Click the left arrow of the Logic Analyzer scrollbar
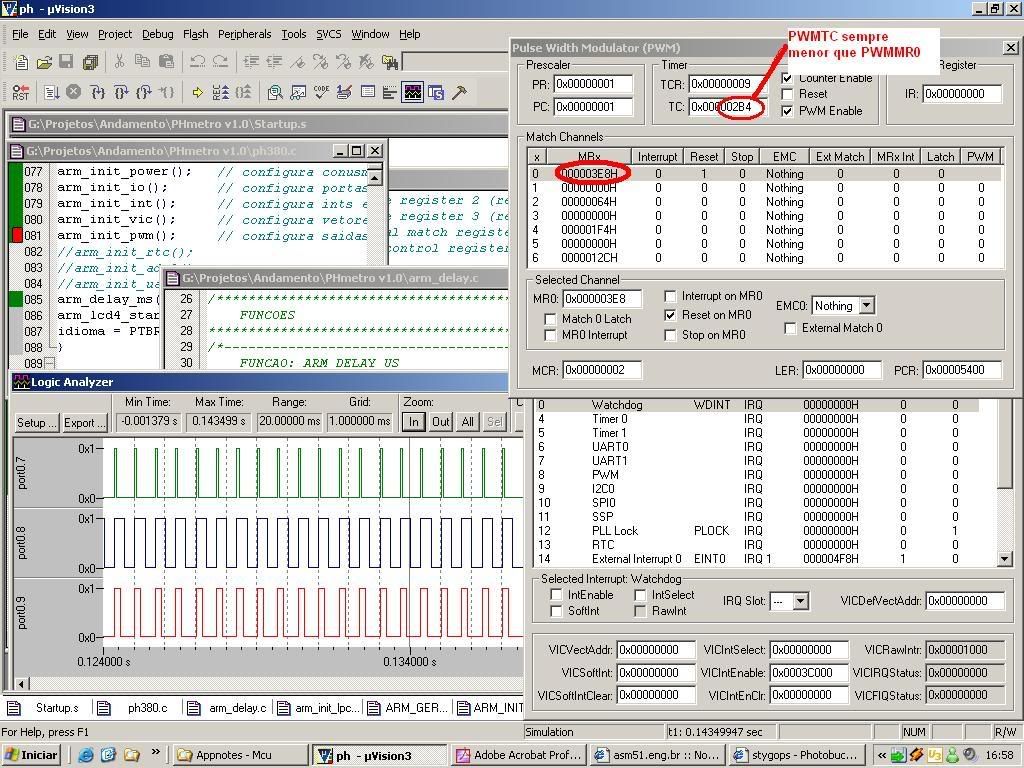1024x768 pixels. coord(21,684)
